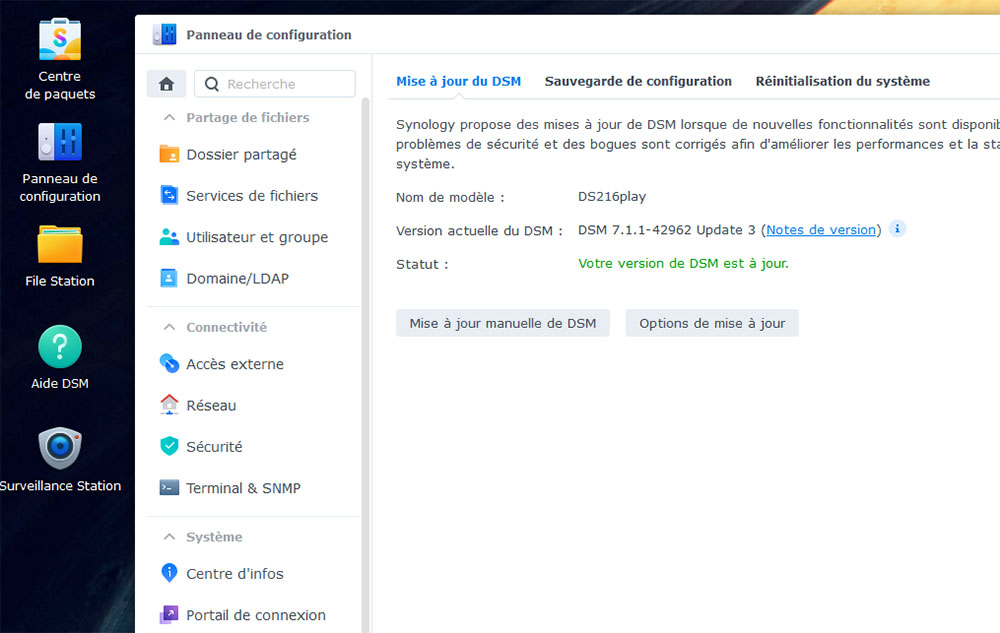Select the Mise à jour du DSM tab

click(459, 82)
